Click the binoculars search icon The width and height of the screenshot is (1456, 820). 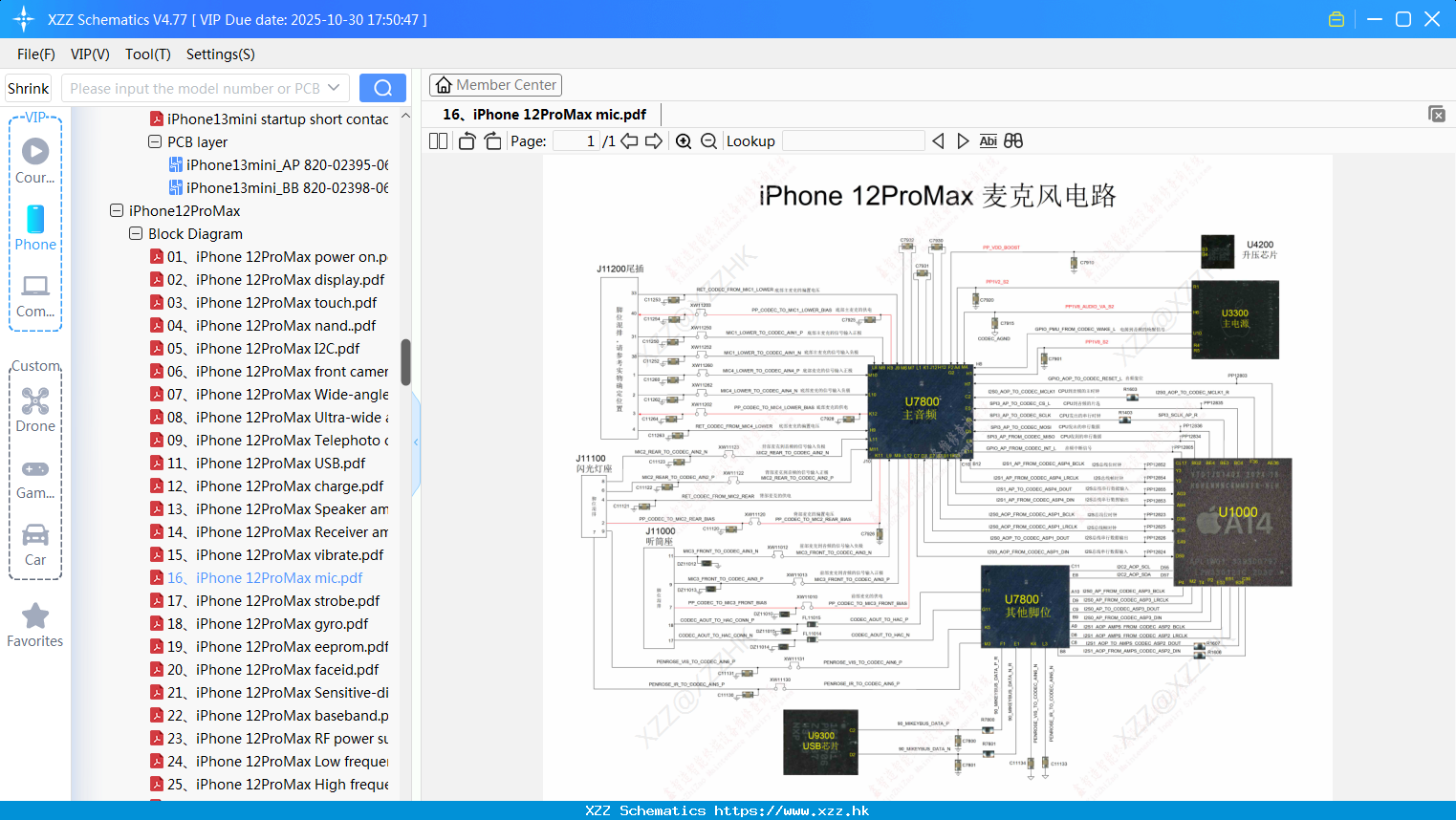coord(1013,140)
